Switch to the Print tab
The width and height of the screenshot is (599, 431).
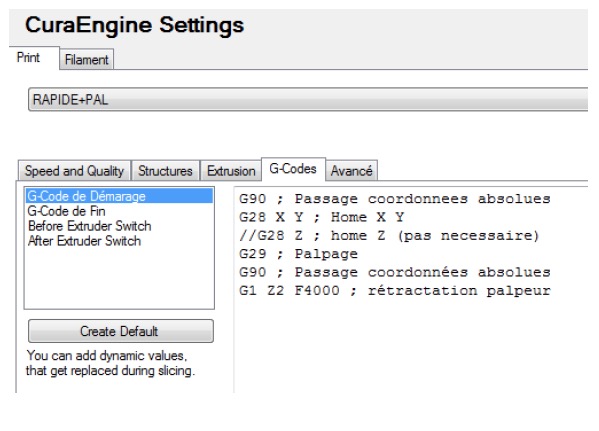pyautogui.click(x=29, y=58)
